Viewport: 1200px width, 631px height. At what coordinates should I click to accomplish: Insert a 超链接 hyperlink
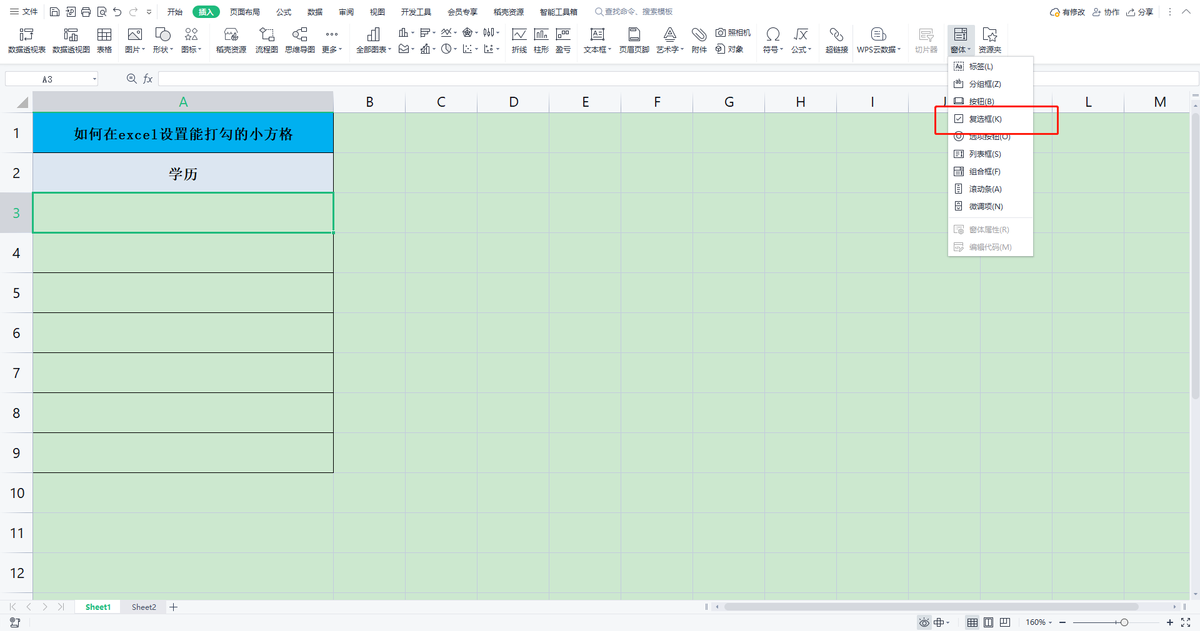(x=837, y=40)
